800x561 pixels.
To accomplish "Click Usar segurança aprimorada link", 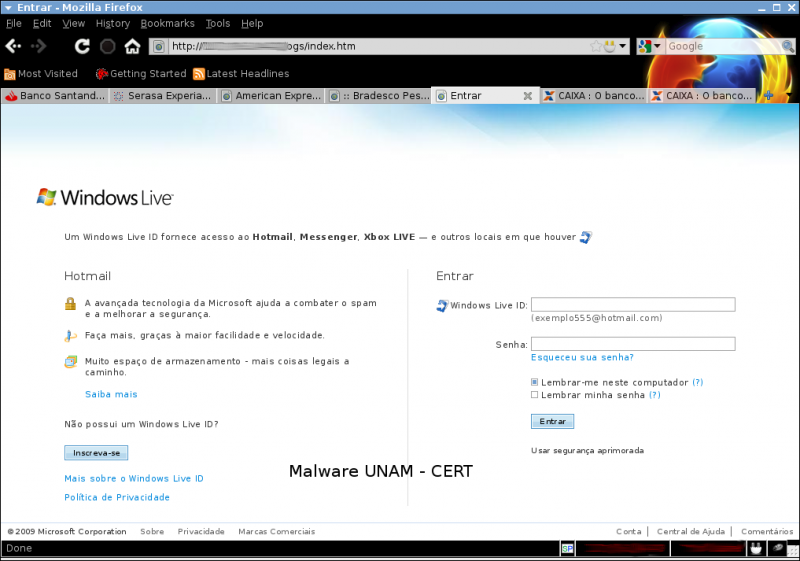I will [x=587, y=451].
